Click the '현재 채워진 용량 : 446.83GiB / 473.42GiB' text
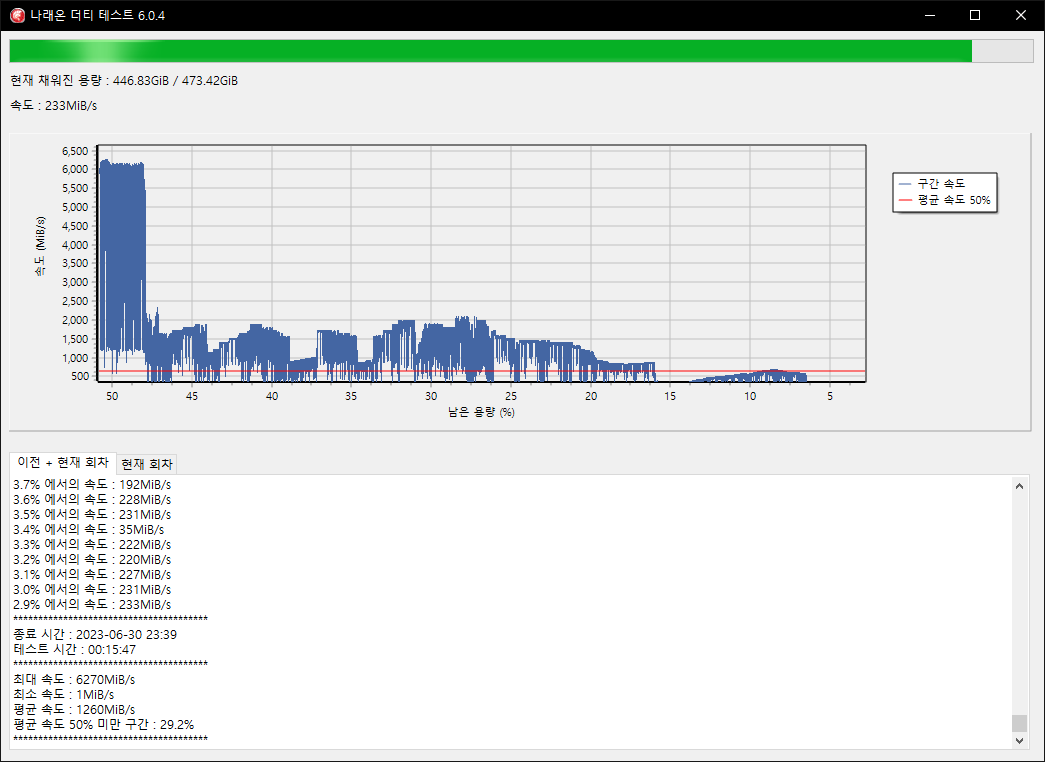Viewport: 1045px width, 762px height. (124, 81)
